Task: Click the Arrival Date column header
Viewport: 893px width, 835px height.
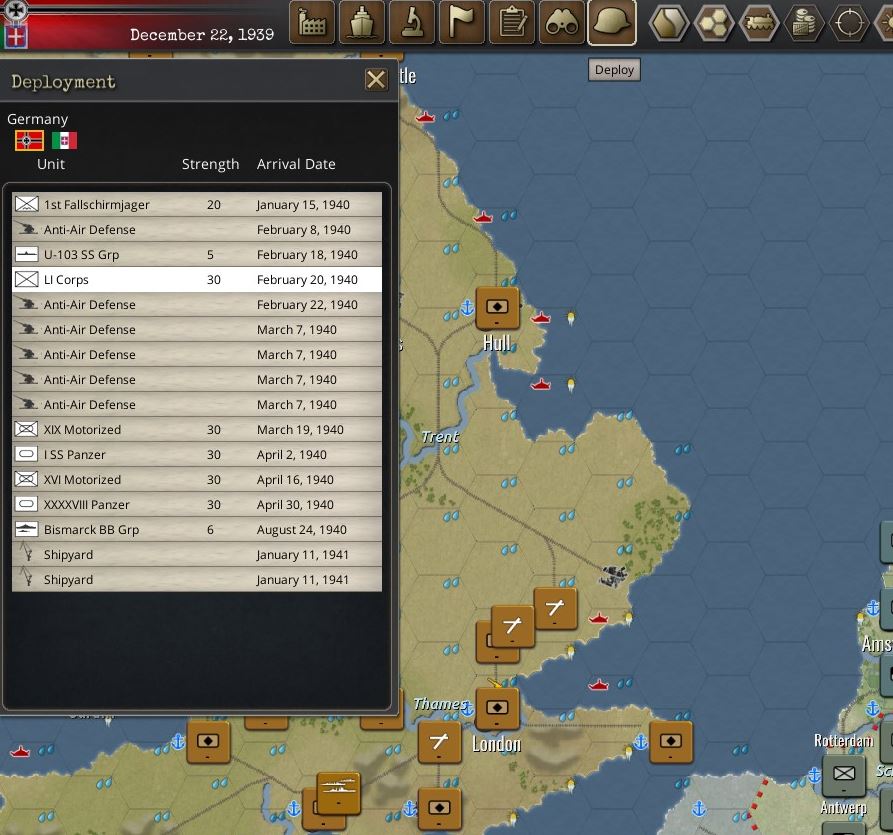Action: pyautogui.click(x=296, y=164)
